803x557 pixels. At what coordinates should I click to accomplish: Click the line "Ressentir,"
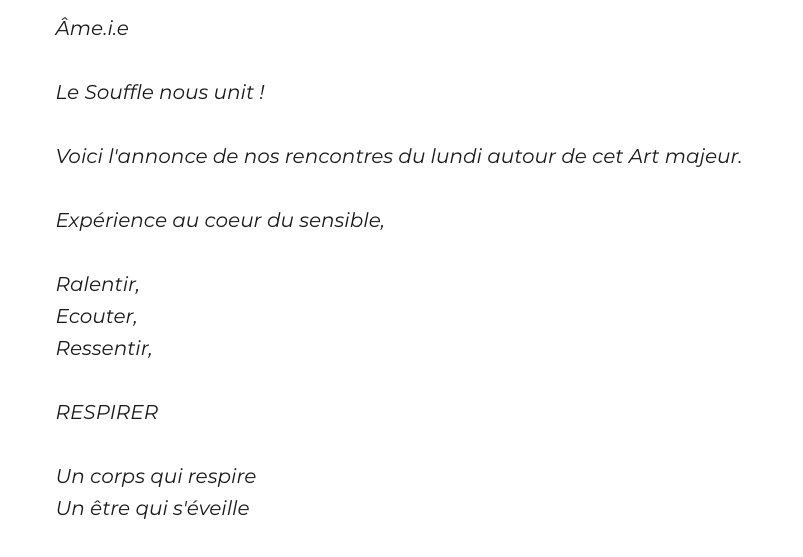[x=104, y=349]
